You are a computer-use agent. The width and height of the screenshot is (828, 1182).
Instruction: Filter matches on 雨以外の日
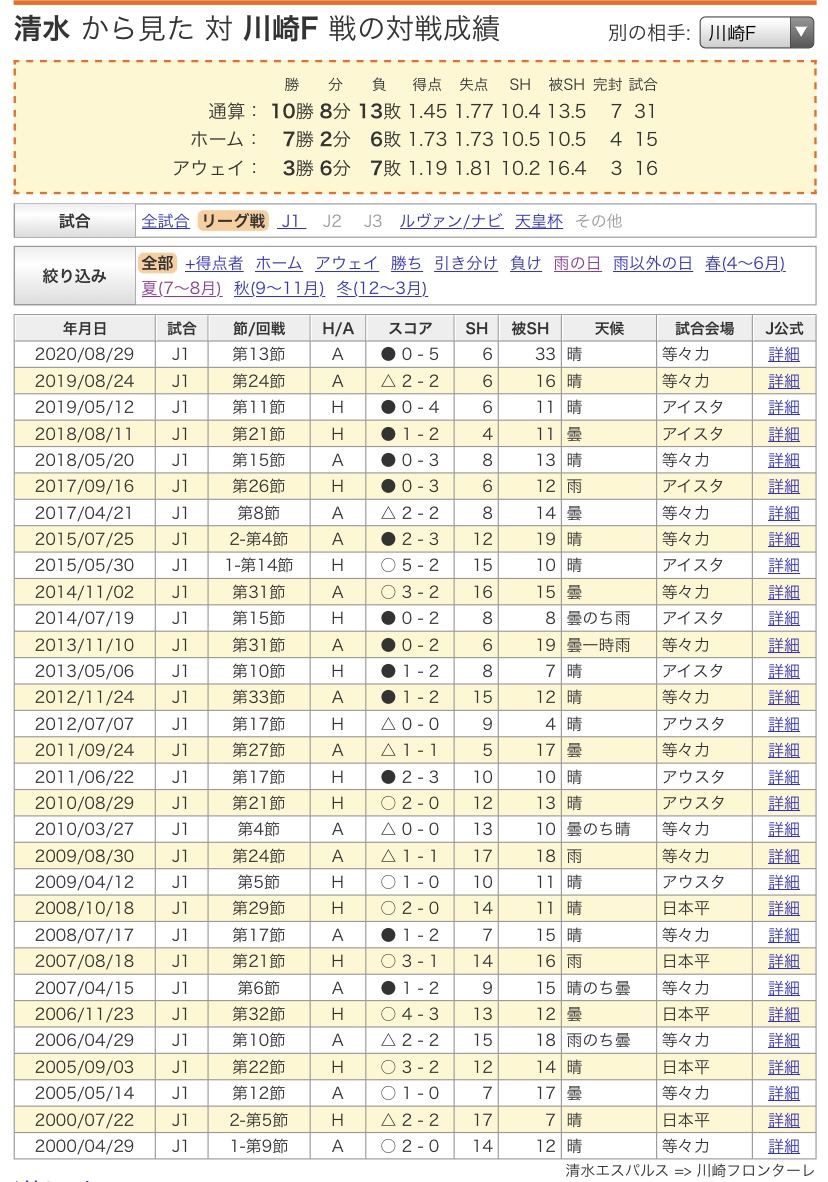point(652,263)
